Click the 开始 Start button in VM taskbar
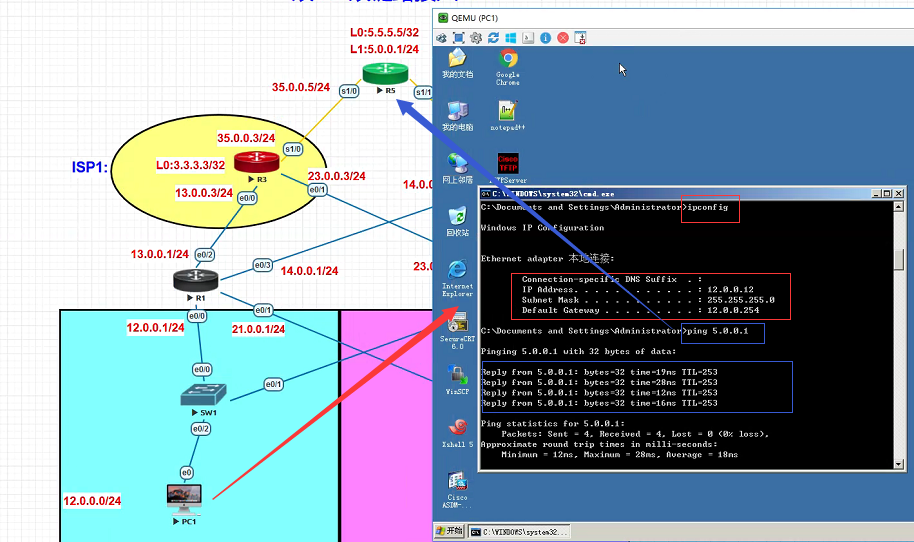The image size is (914, 542). tap(449, 531)
